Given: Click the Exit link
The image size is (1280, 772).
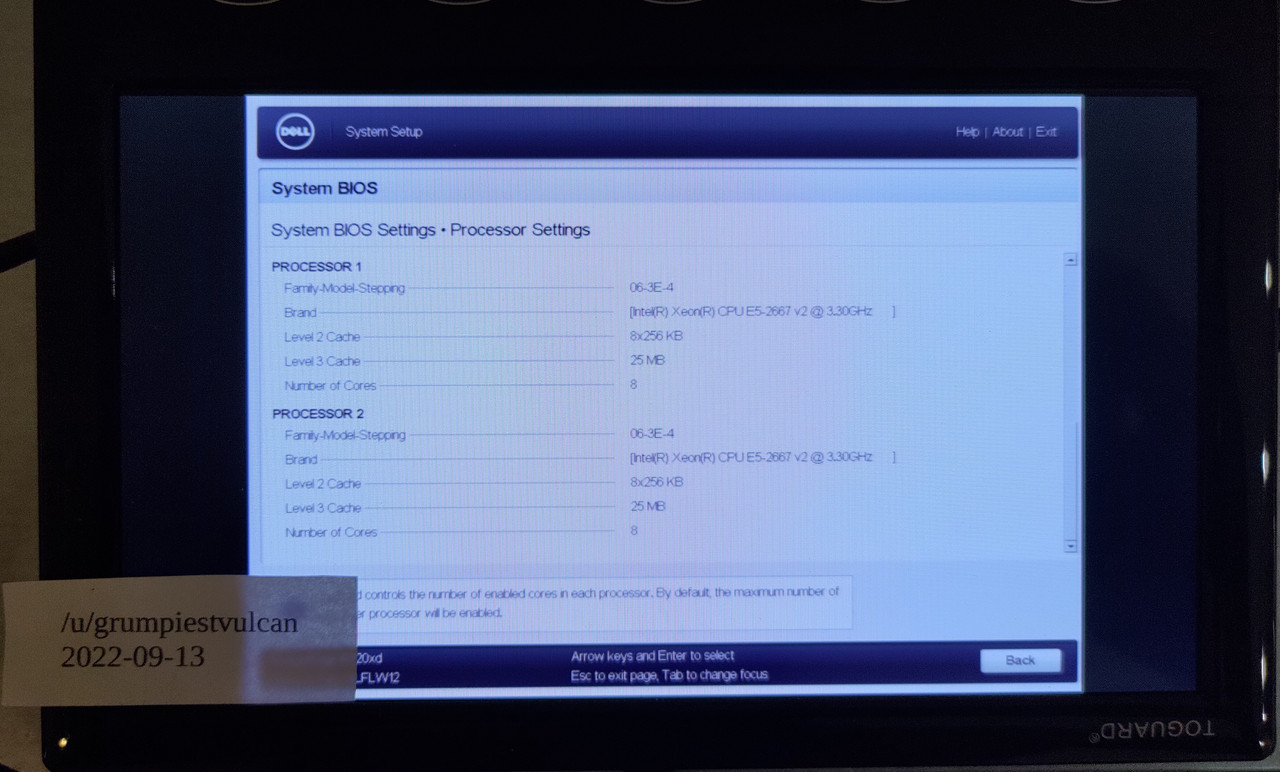Looking at the screenshot, I should click(1046, 132).
